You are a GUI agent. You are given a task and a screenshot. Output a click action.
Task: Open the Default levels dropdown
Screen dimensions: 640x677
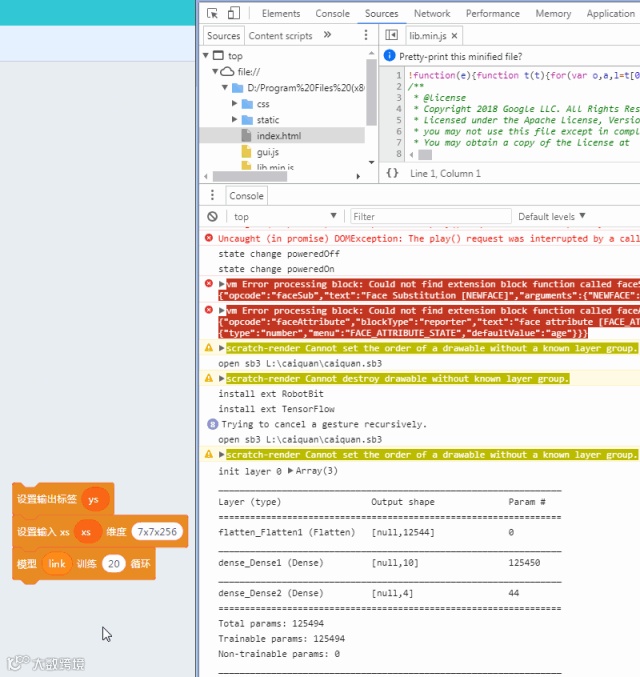pyautogui.click(x=551, y=216)
